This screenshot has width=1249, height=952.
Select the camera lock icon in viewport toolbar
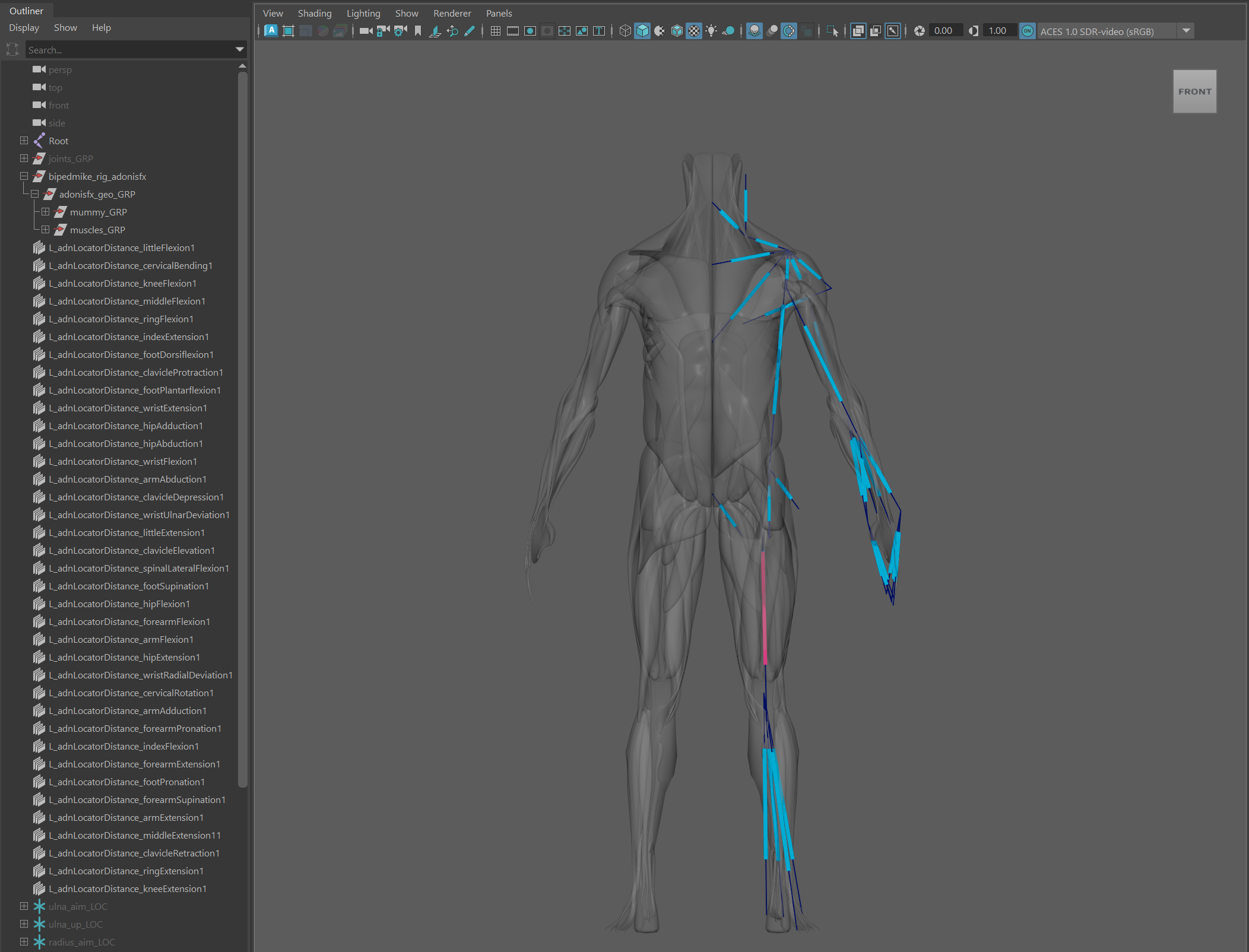(382, 31)
